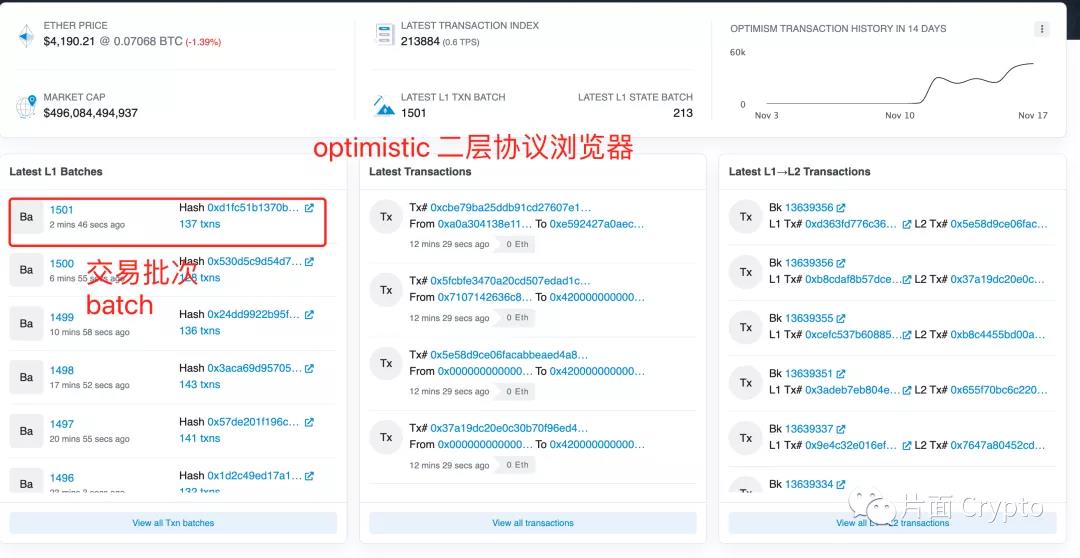This screenshot has width=1080, height=558.
Task: Open external link for hash 0x530d5c9d54d7
Action: coord(309,262)
